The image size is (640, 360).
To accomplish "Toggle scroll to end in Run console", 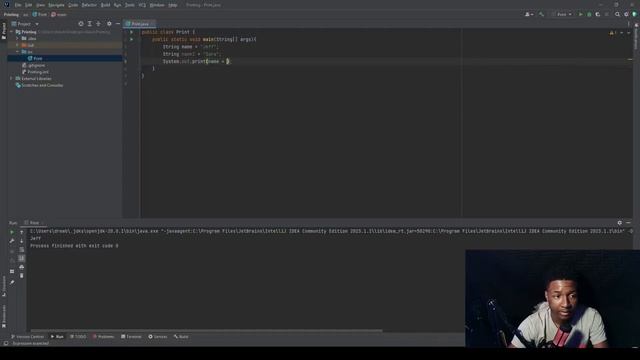I will pyautogui.click(x=22, y=258).
